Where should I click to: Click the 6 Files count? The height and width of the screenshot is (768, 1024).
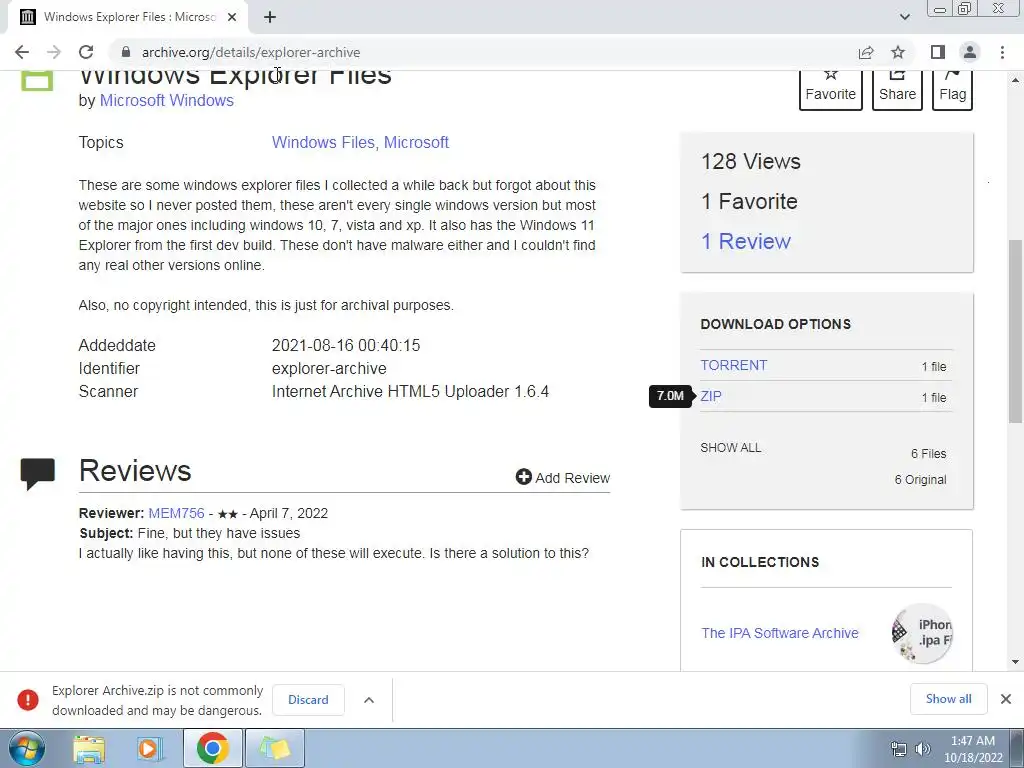coord(929,453)
